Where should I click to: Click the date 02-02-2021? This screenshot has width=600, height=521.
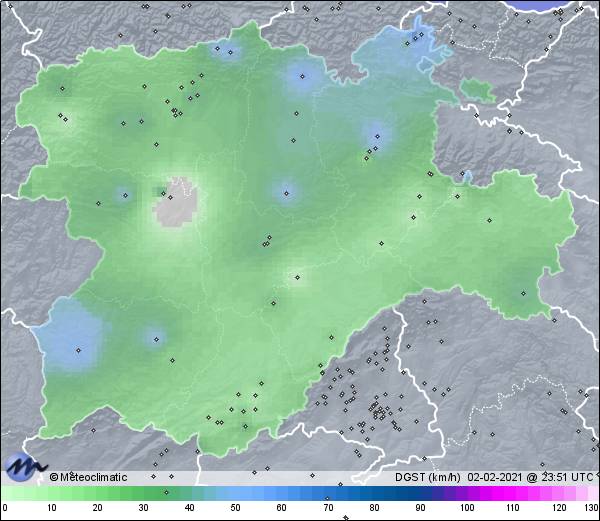tap(494, 477)
